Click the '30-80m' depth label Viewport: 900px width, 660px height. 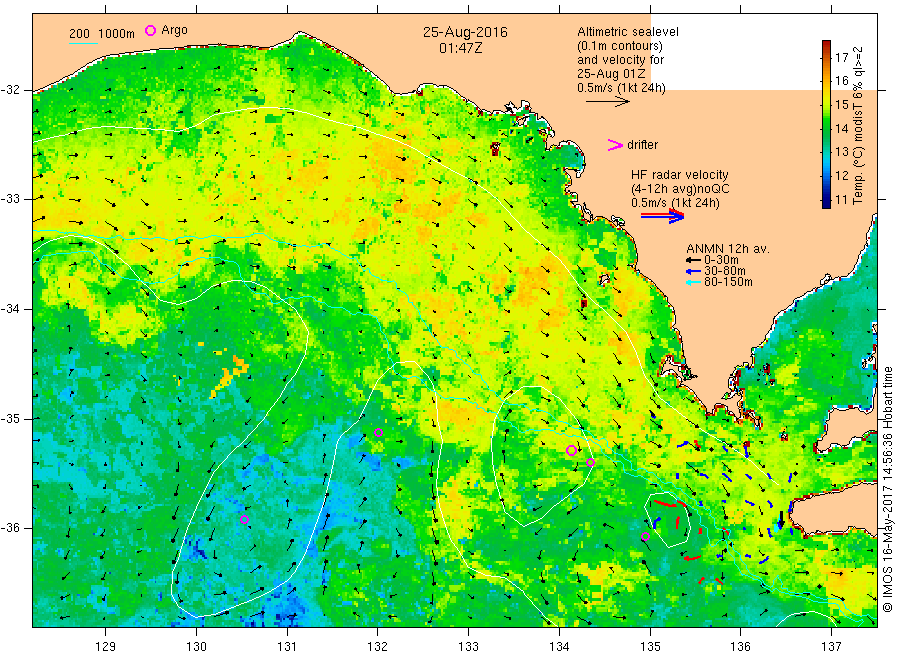tap(725, 271)
